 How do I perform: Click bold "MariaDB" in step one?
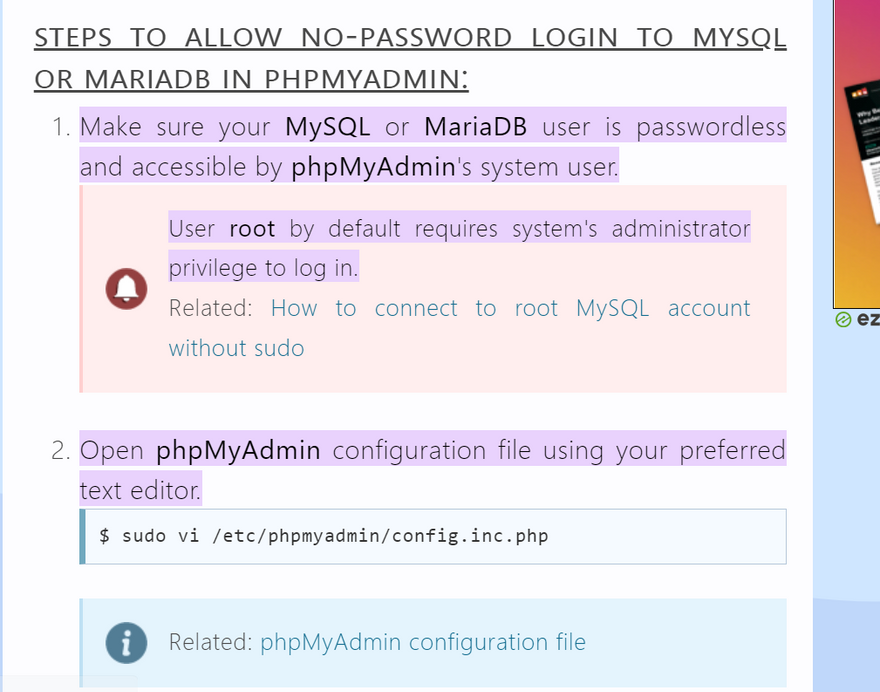coord(475,127)
